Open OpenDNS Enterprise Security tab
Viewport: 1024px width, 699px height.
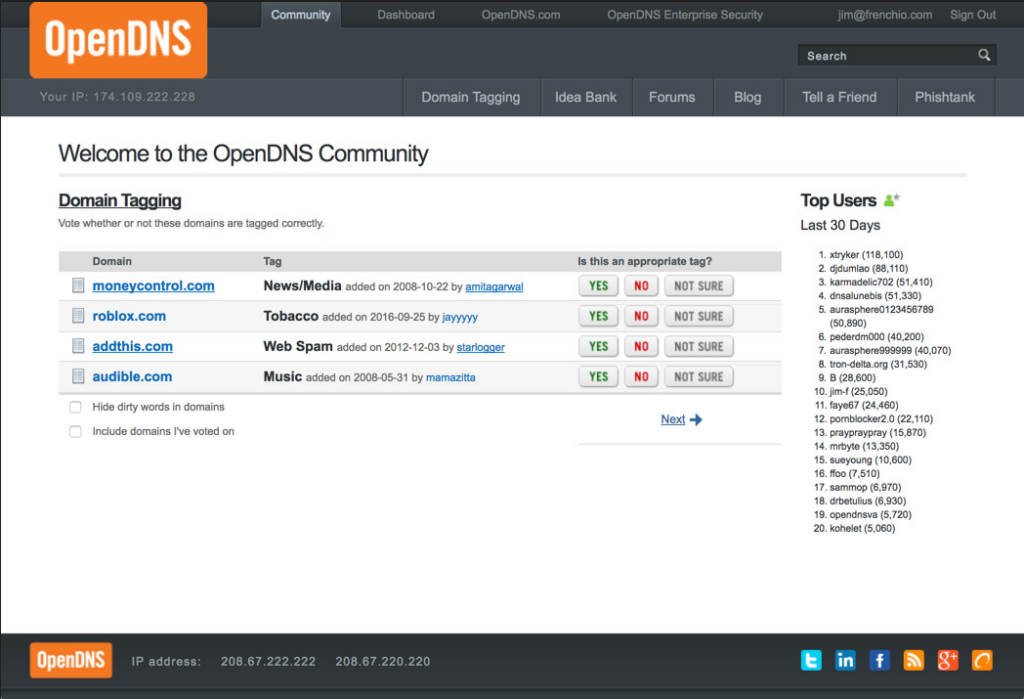point(684,14)
